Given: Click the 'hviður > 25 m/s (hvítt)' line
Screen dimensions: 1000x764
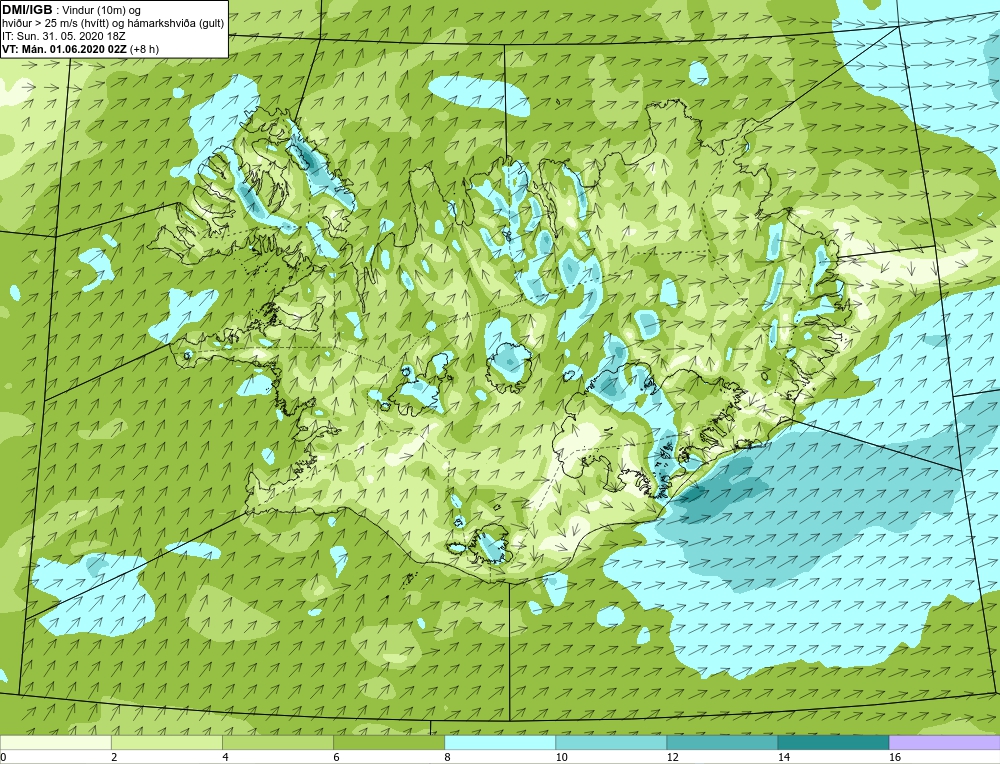Looking at the screenshot, I should click(x=113, y=24).
